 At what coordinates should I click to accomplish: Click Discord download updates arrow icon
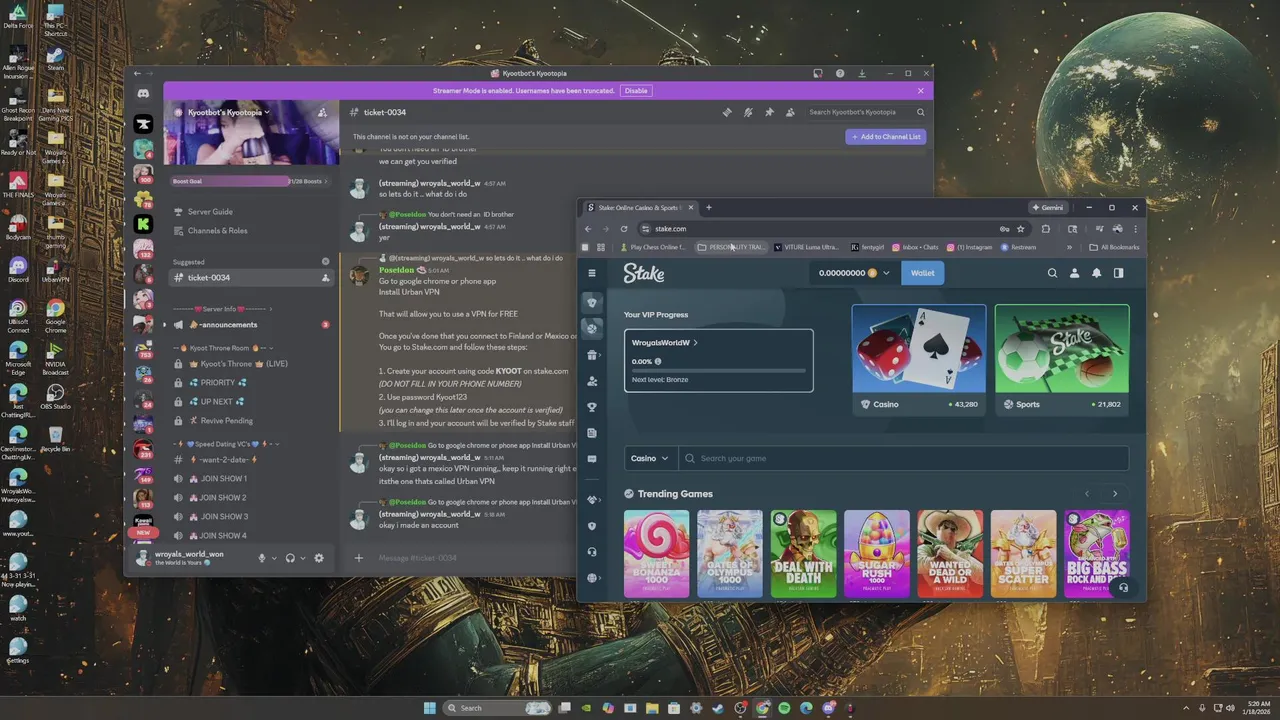tap(862, 73)
